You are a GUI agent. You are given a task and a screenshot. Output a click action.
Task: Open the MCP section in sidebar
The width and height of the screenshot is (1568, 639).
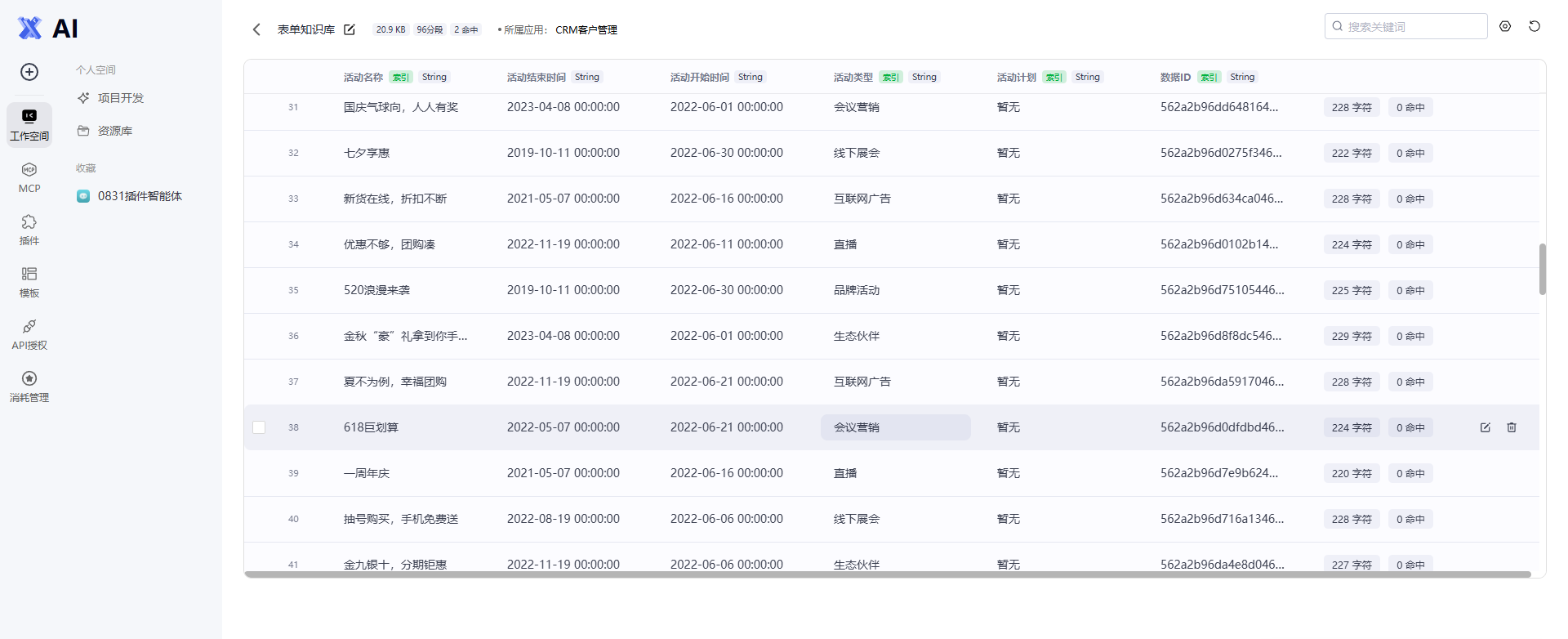pos(29,177)
